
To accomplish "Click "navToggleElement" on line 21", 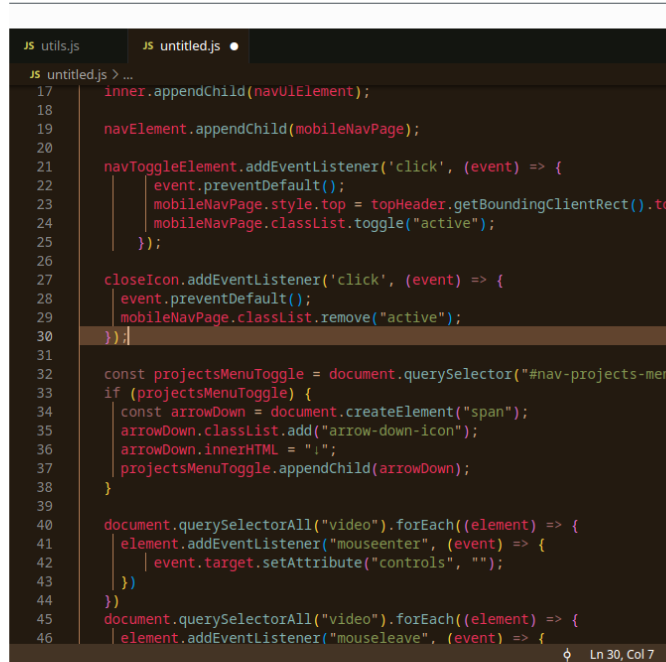I will click(x=170, y=167).
